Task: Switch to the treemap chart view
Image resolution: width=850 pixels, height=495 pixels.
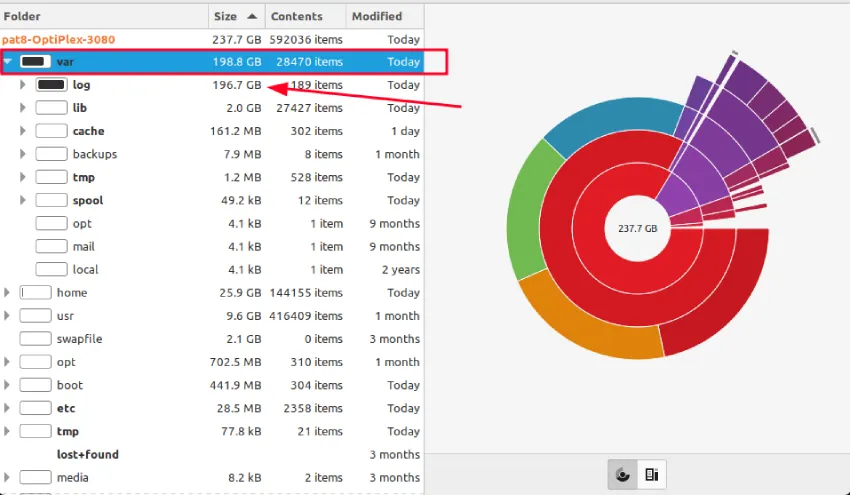Action: point(652,475)
